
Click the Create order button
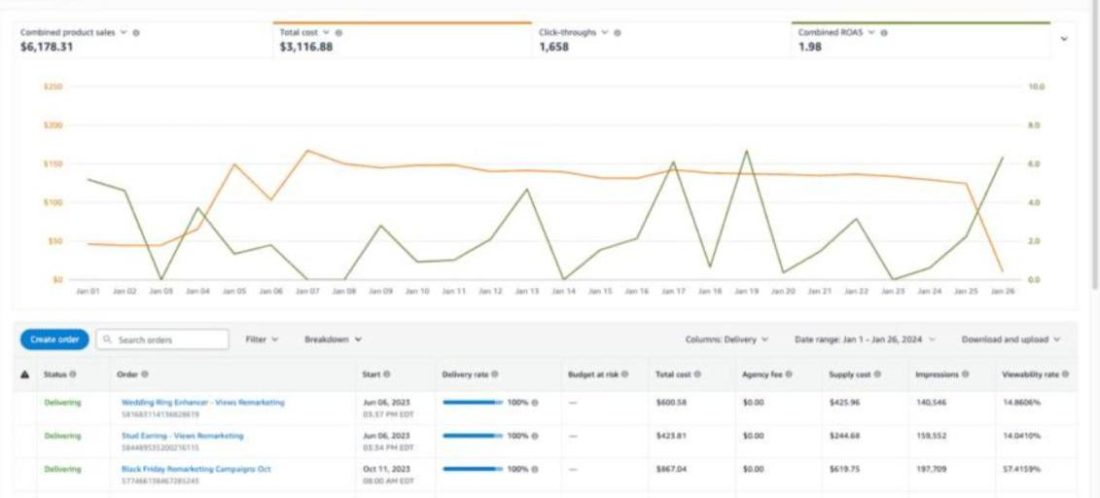[x=55, y=339]
